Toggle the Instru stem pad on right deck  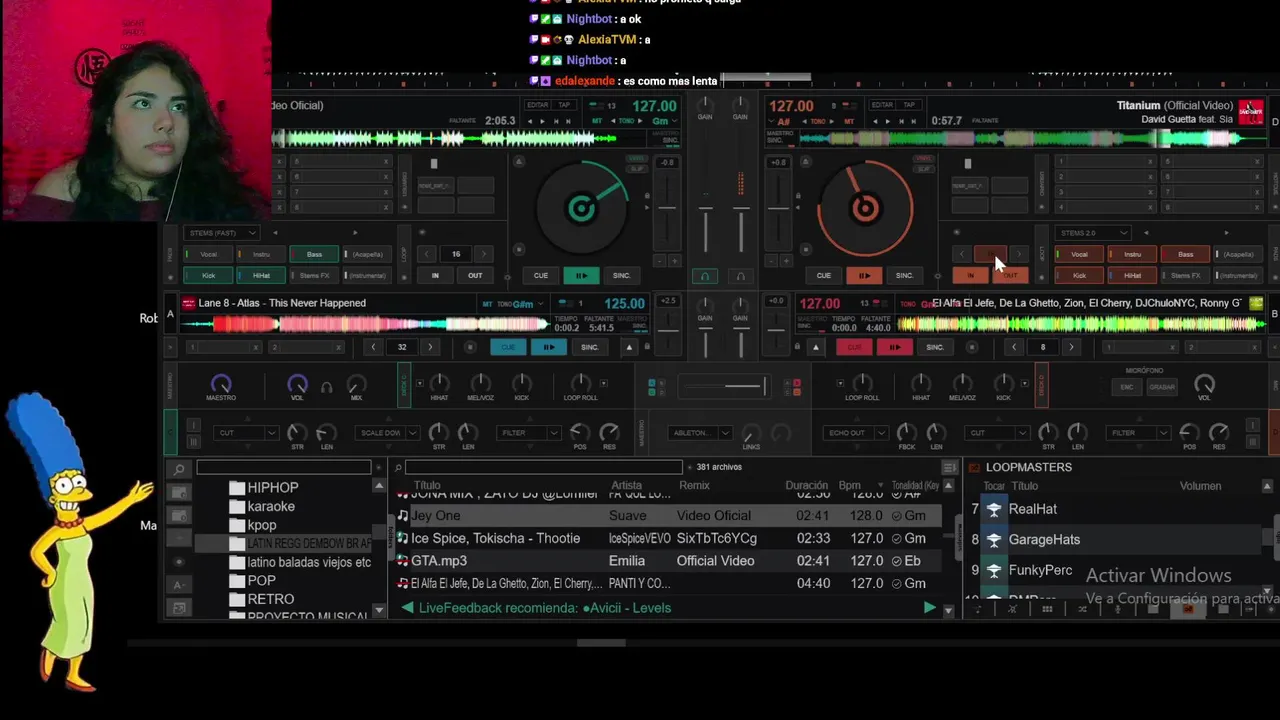tap(1132, 254)
